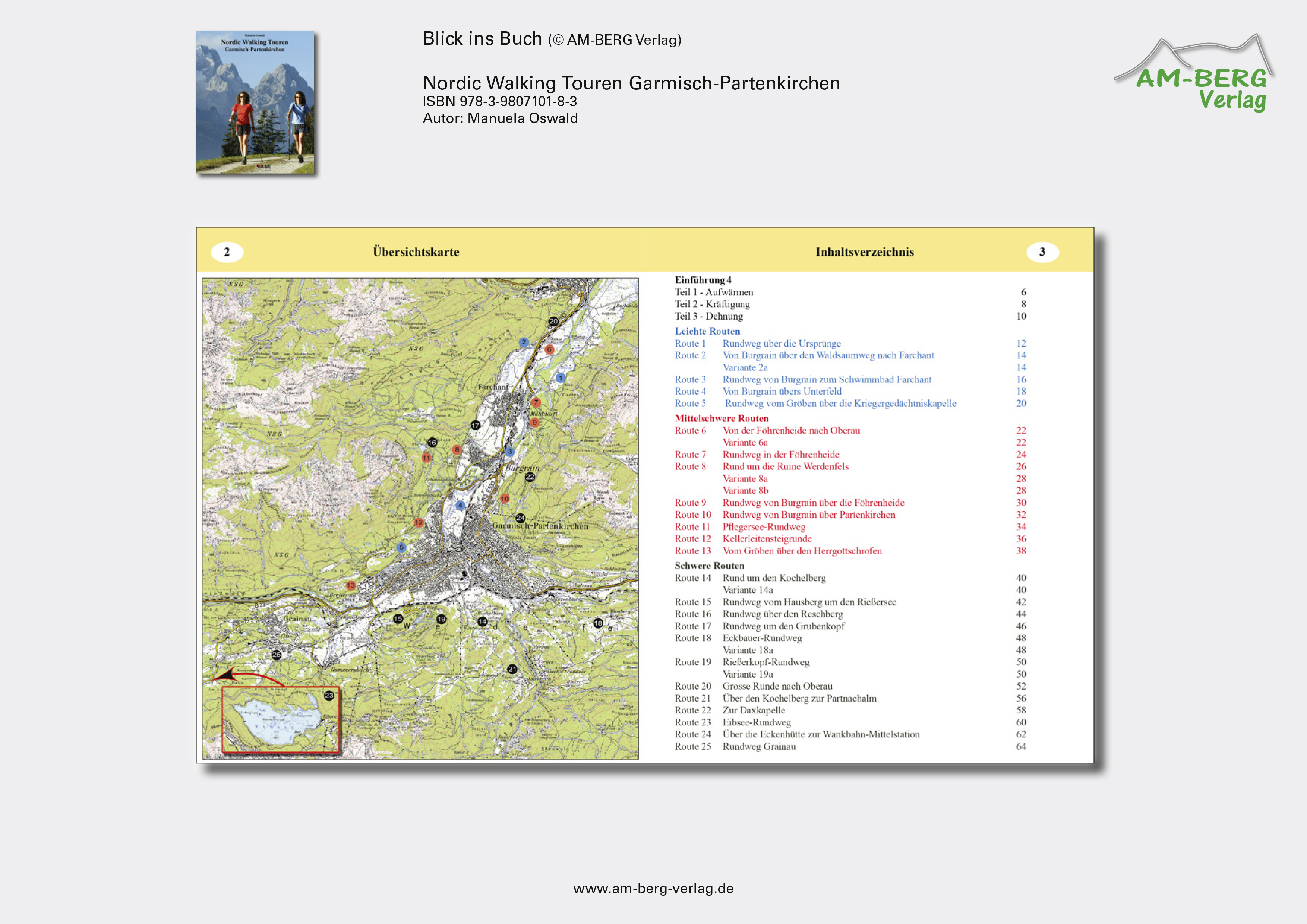Click the ISBN 978-3-9807101-8-3 text

500,102
